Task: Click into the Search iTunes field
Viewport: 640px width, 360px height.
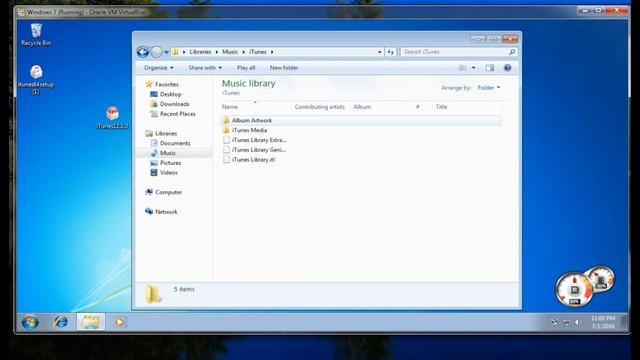Action: (x=455, y=52)
